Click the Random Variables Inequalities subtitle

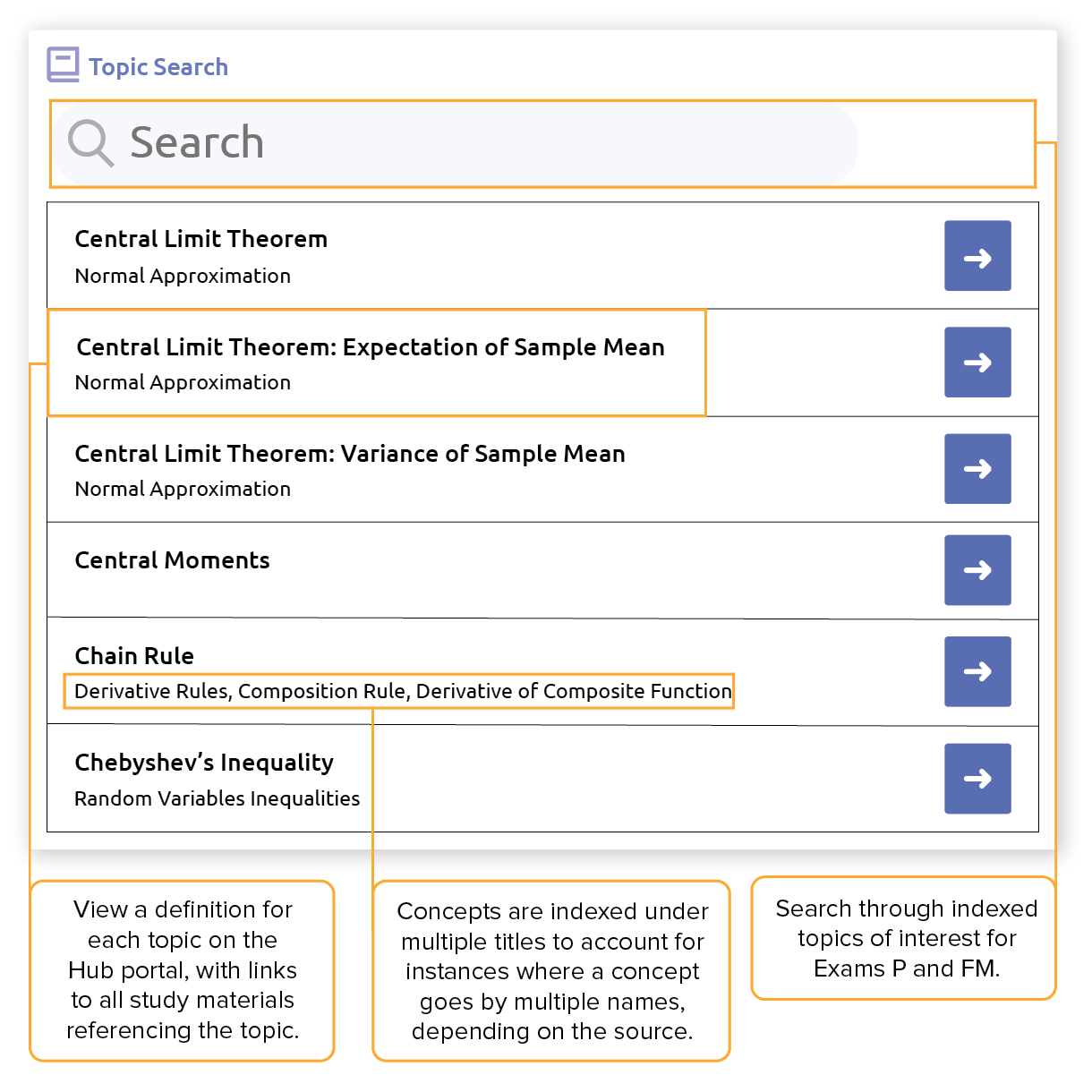[216, 798]
